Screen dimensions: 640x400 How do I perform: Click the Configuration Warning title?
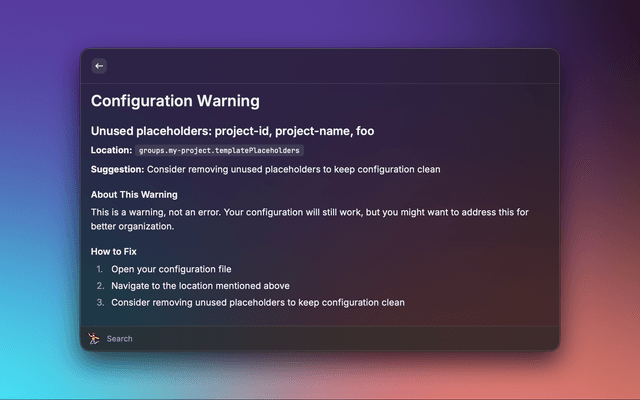pos(175,101)
